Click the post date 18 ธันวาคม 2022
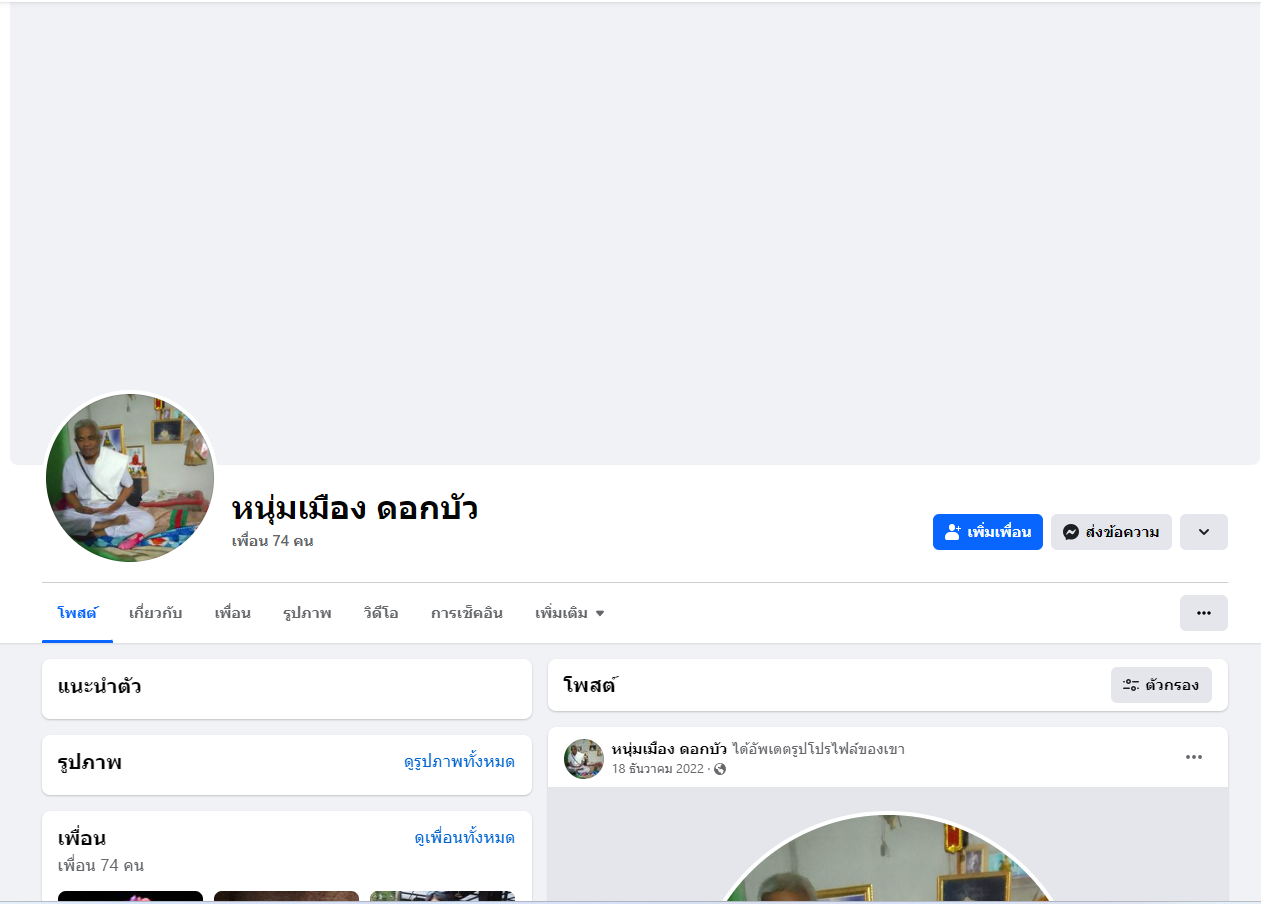The image size is (1261, 904). 658,769
